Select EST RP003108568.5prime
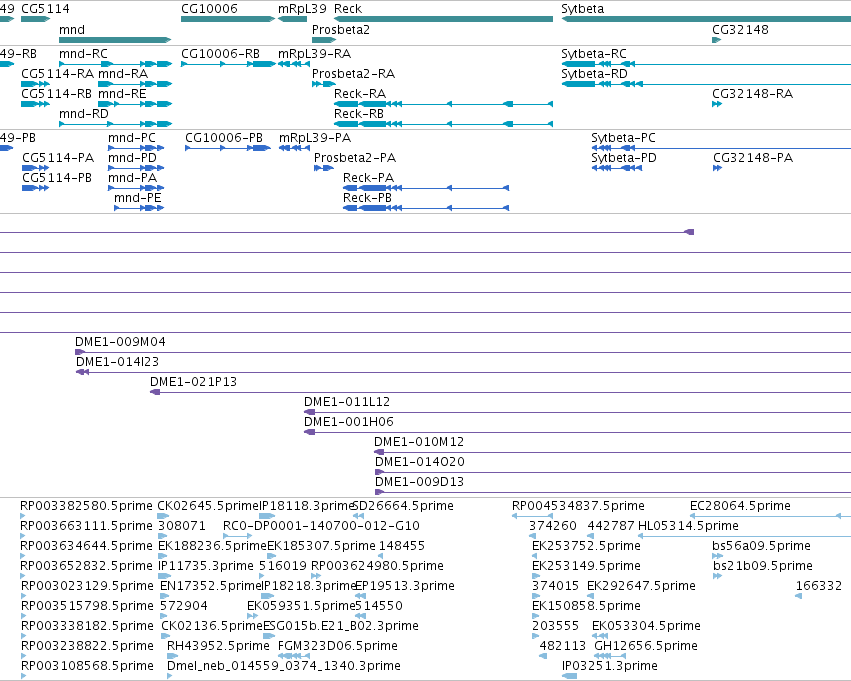This screenshot has height=681, width=851. click(x=87, y=666)
